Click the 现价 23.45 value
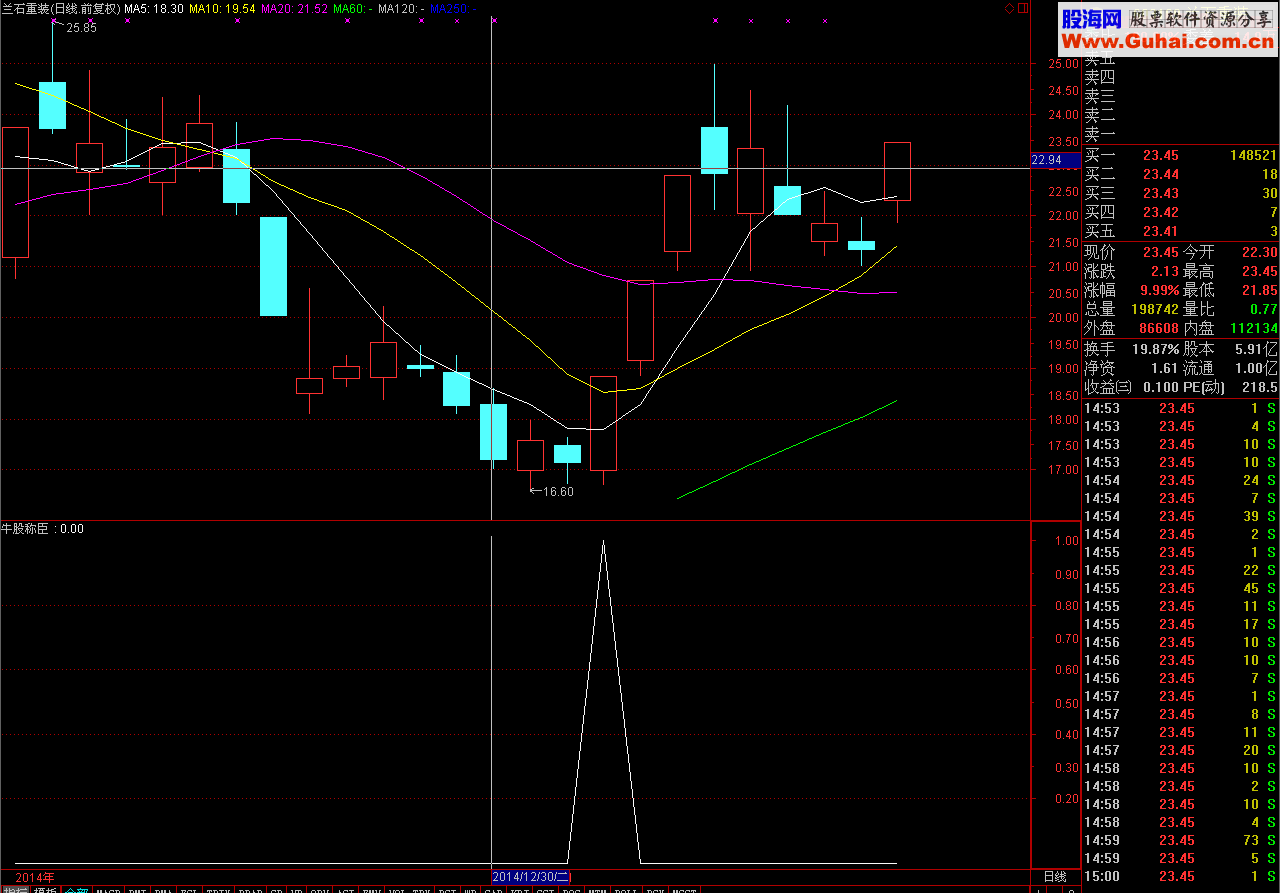1280x893 pixels. click(x=1161, y=252)
